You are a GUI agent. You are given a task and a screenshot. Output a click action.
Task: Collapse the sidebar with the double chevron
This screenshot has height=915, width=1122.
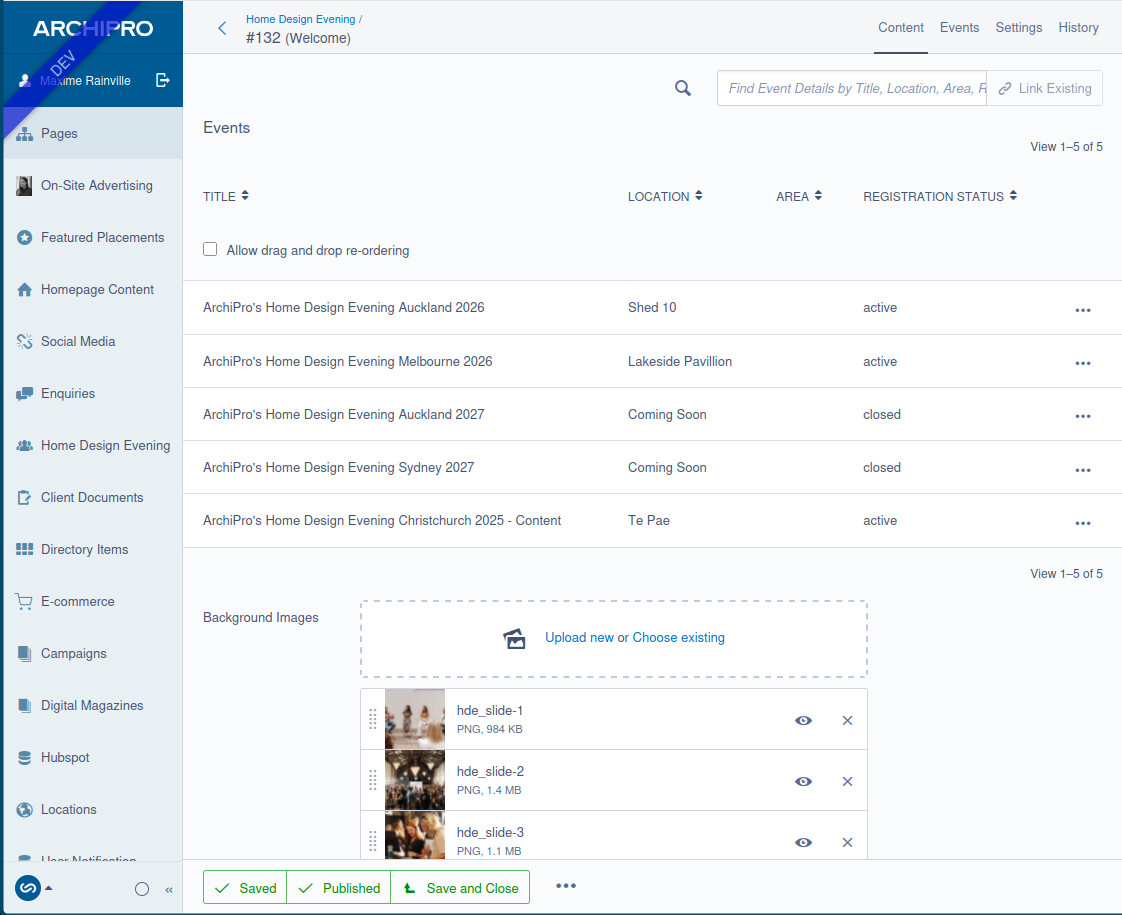click(x=169, y=889)
